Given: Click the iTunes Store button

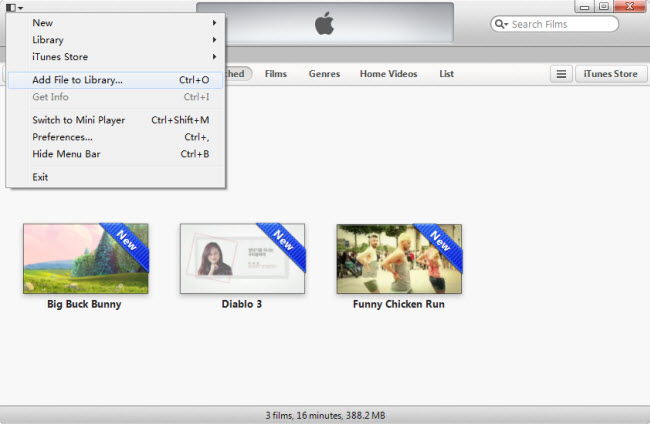Looking at the screenshot, I should pos(611,74).
